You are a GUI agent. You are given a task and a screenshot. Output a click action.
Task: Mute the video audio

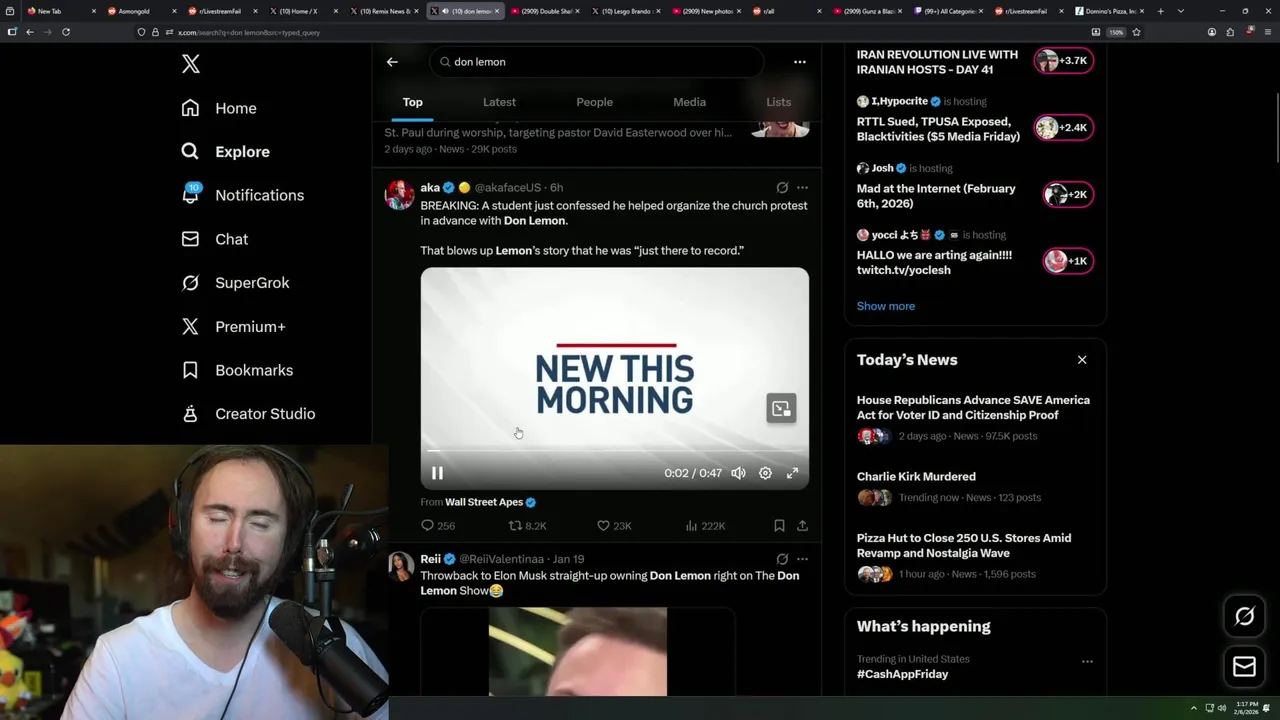point(738,473)
